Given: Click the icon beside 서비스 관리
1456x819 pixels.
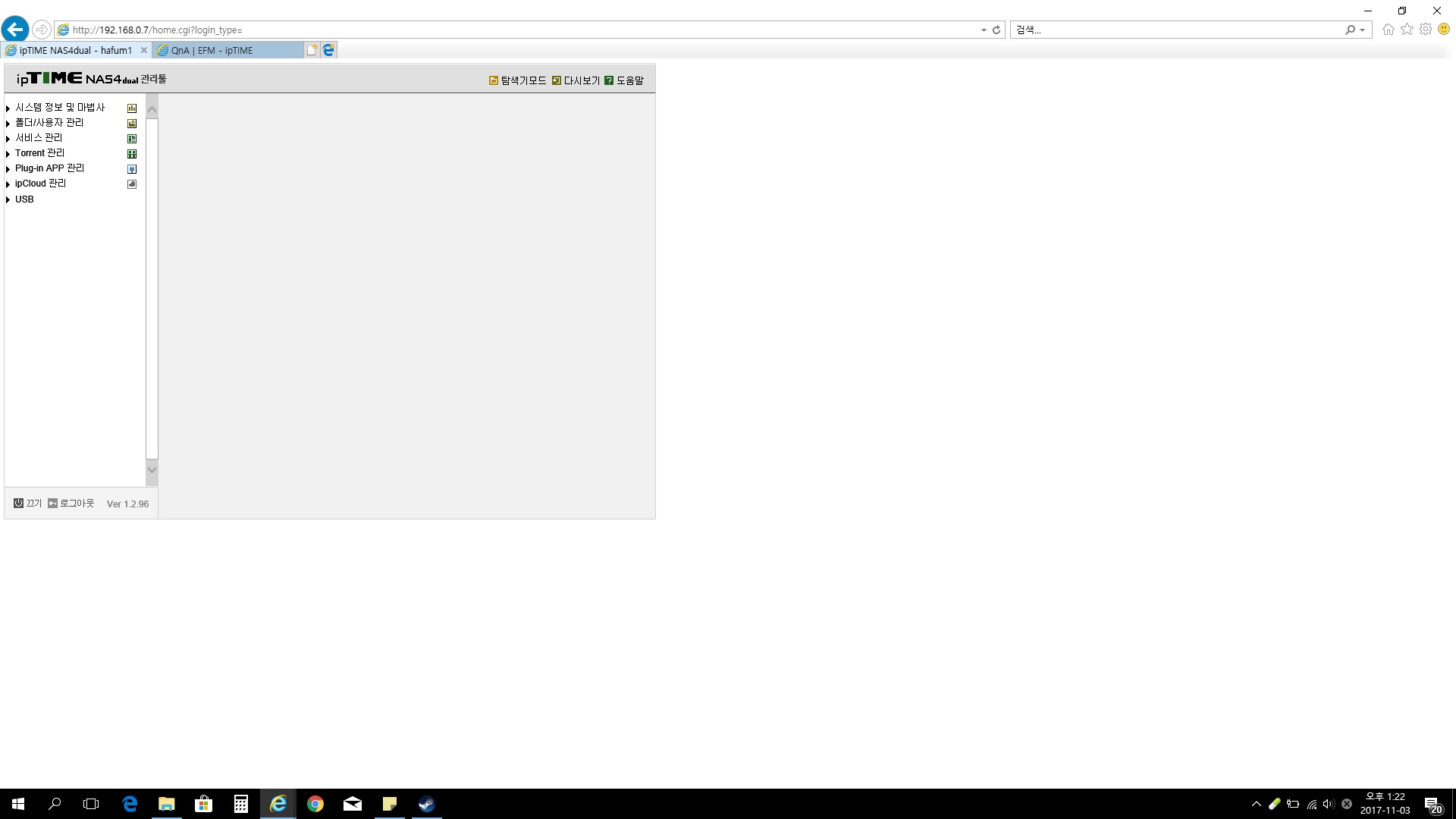Looking at the screenshot, I should point(132,139).
